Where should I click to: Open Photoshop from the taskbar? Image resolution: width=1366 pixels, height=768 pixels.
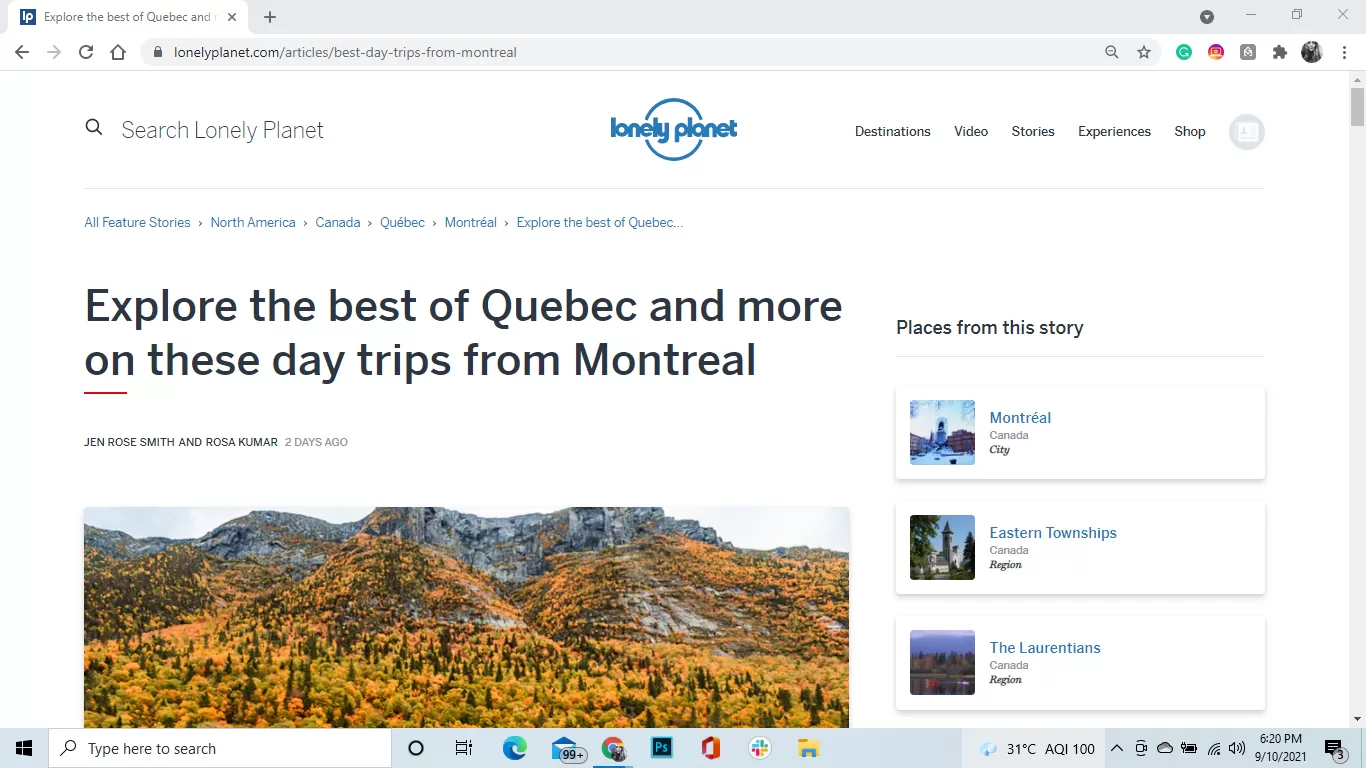pos(662,748)
